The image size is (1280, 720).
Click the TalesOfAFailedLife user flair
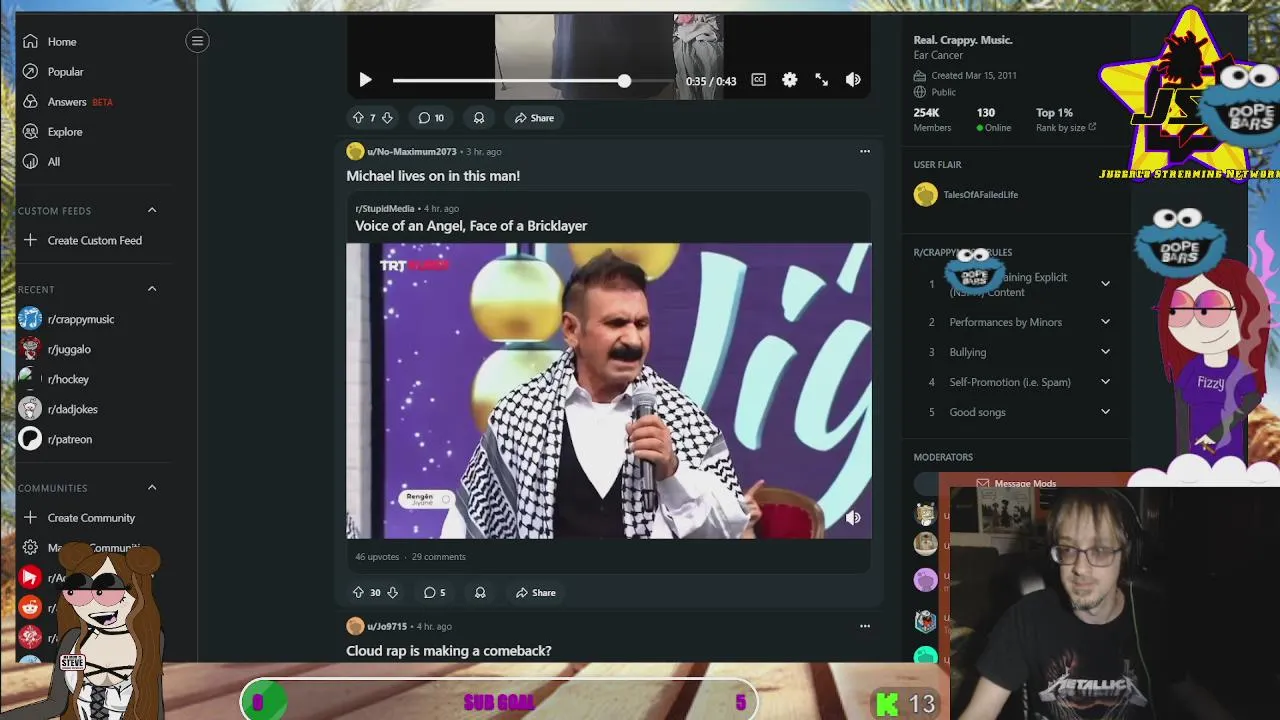980,195
